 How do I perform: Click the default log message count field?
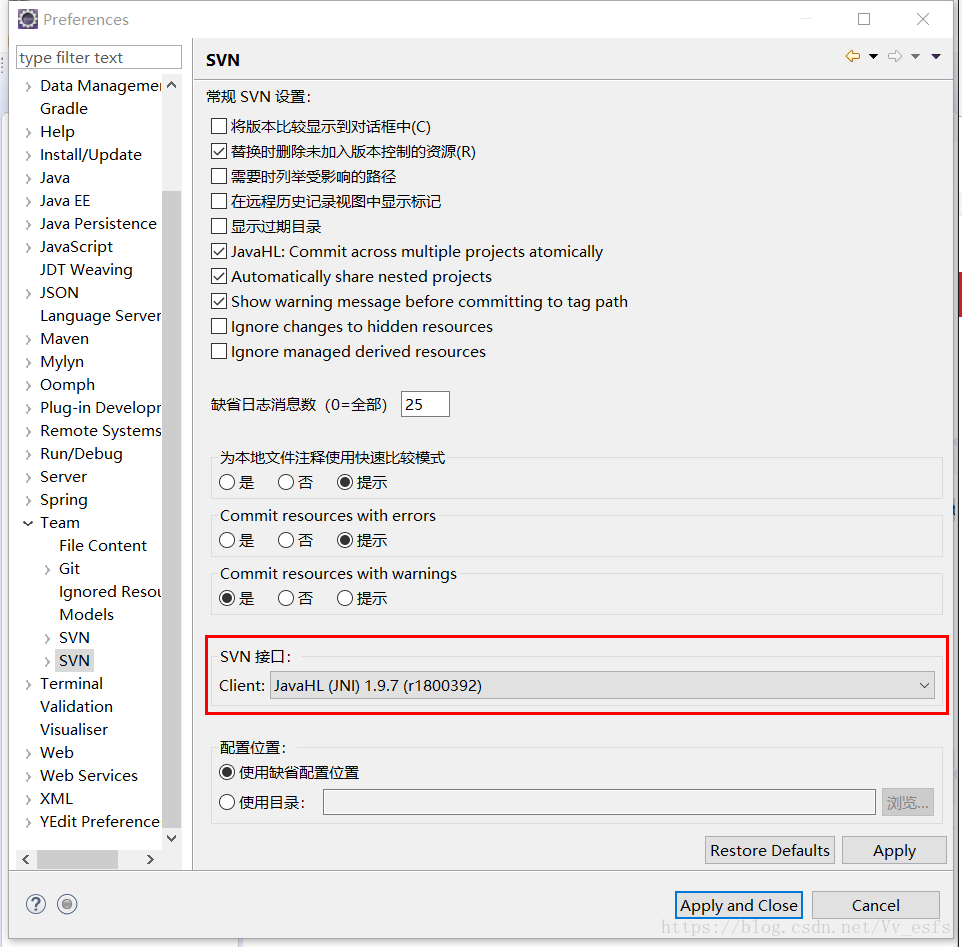click(x=425, y=404)
